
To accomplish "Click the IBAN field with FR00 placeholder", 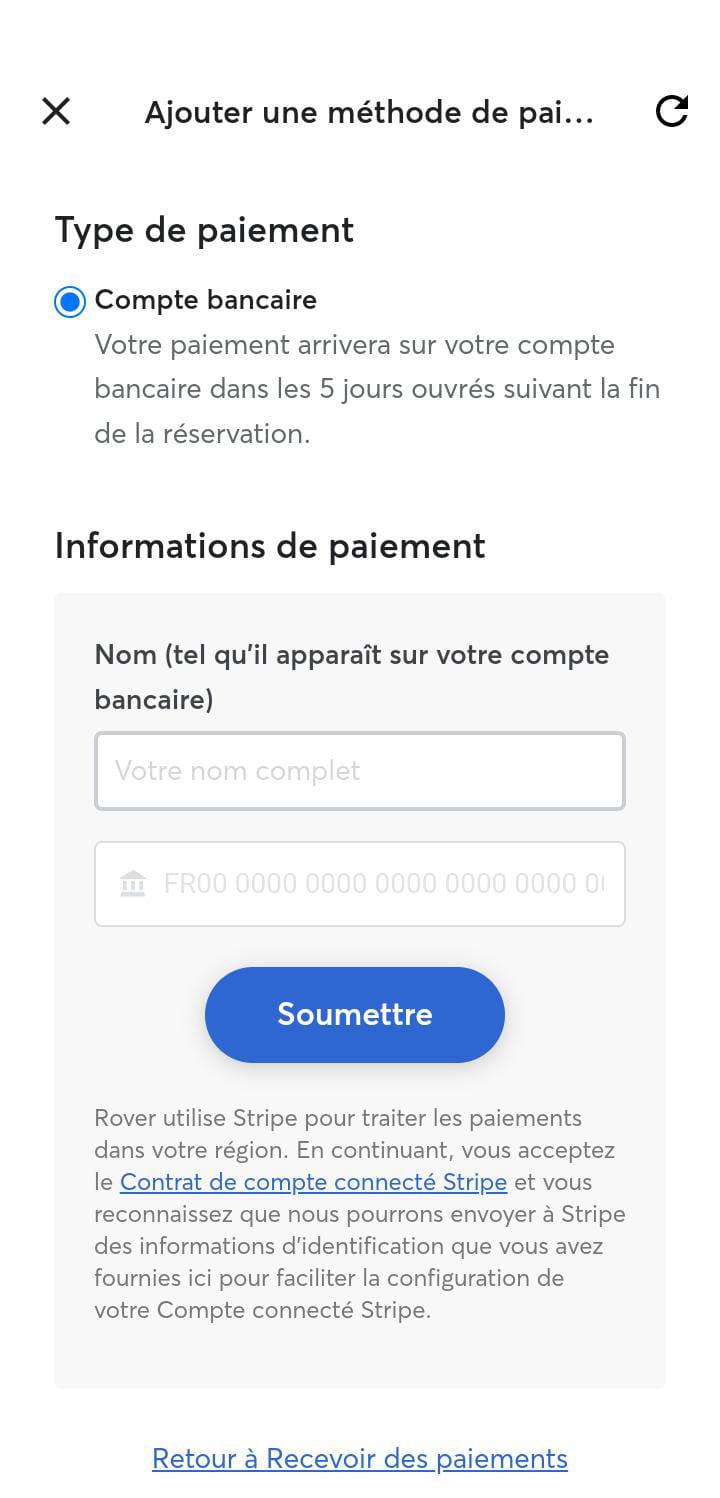I will (x=360, y=884).
